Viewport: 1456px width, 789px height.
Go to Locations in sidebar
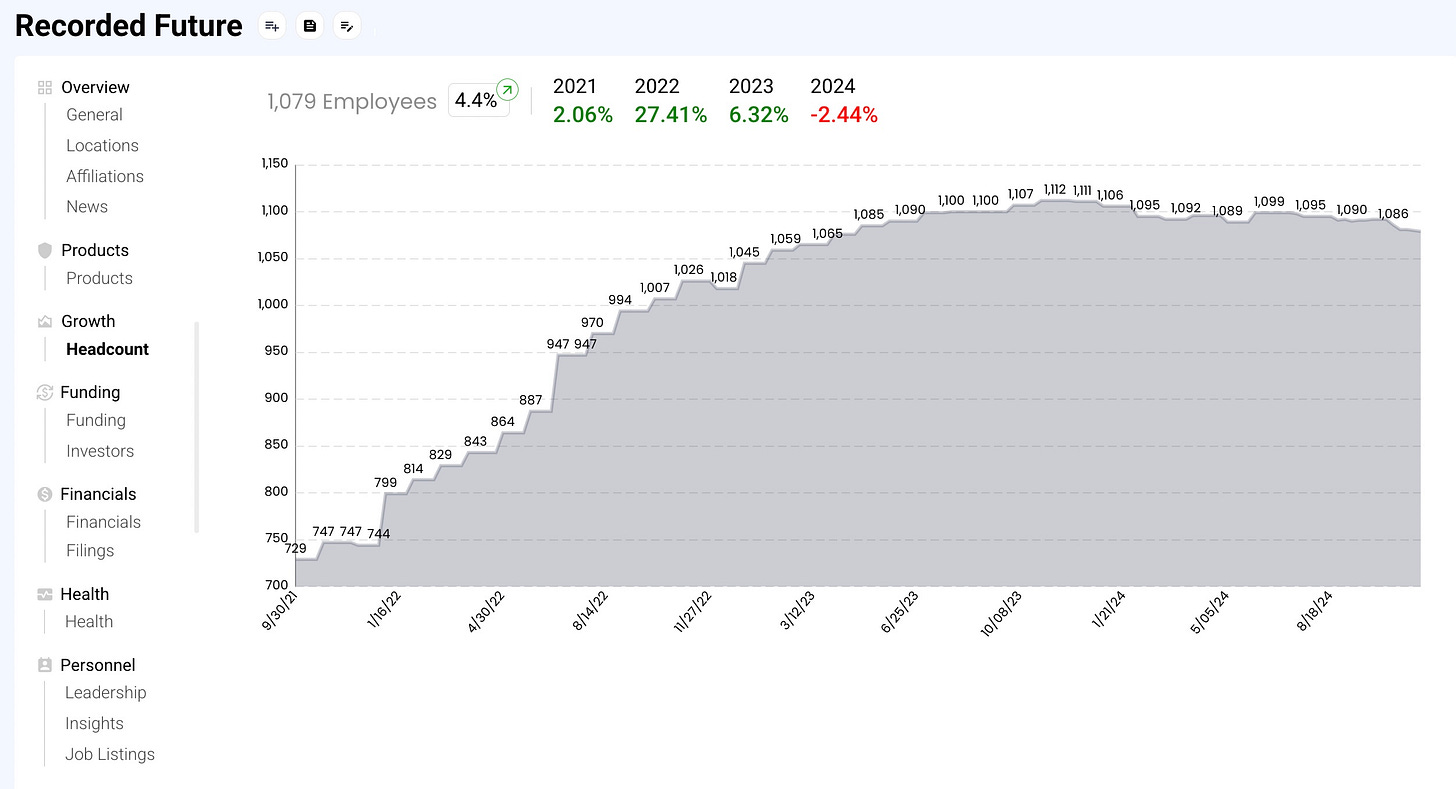pyautogui.click(x=102, y=145)
